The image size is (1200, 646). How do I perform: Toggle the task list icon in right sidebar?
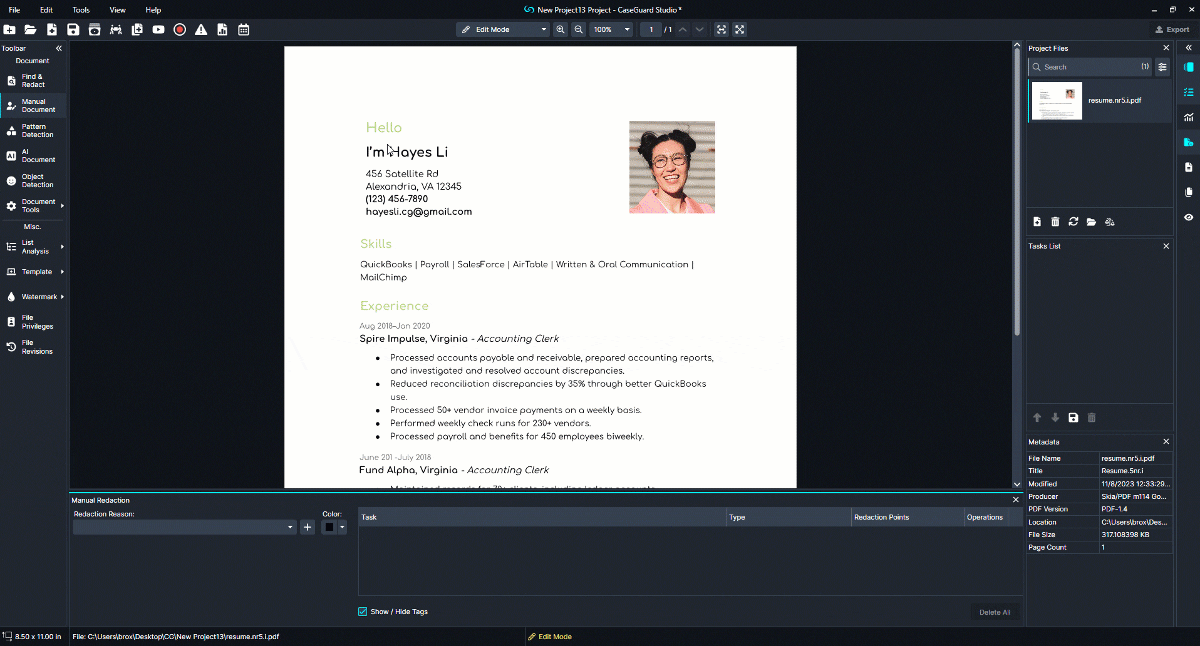tap(1188, 92)
